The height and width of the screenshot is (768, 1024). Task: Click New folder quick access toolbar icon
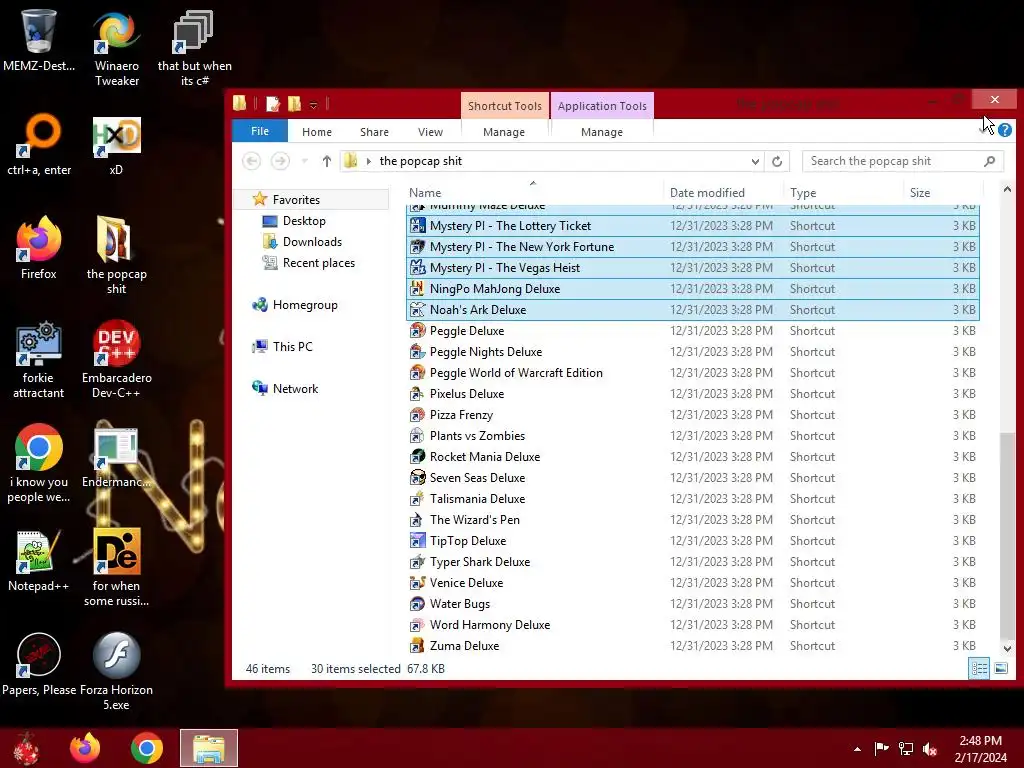[x=295, y=104]
